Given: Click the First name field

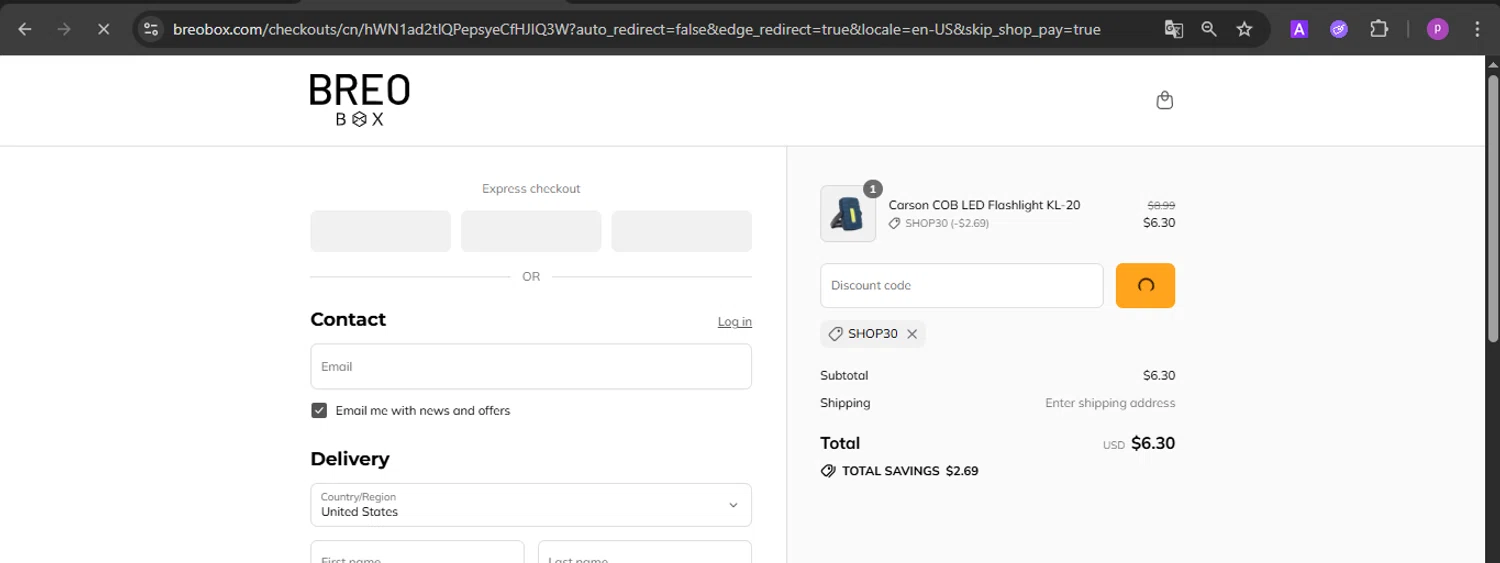Looking at the screenshot, I should (x=417, y=552).
